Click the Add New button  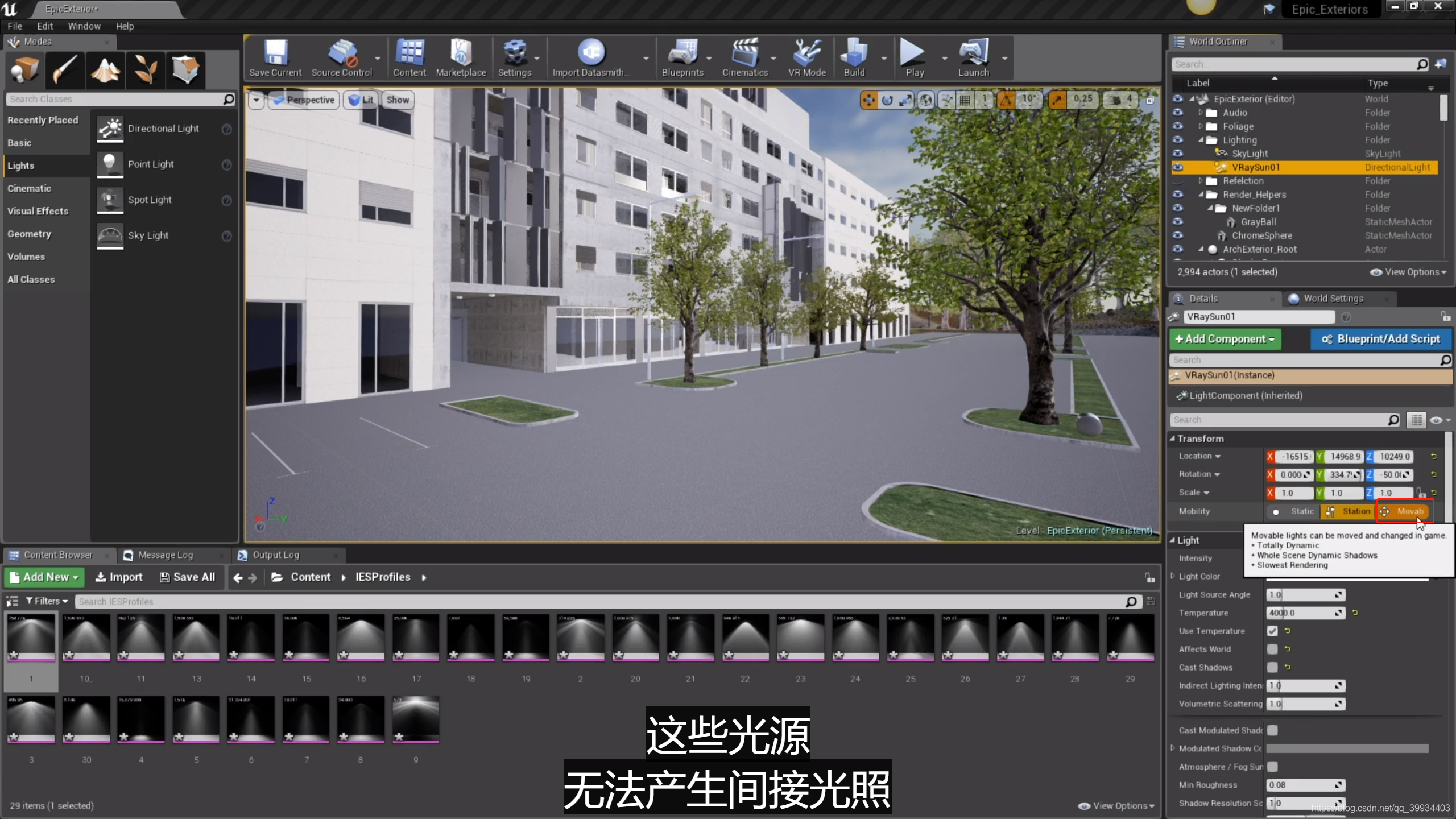tap(44, 577)
